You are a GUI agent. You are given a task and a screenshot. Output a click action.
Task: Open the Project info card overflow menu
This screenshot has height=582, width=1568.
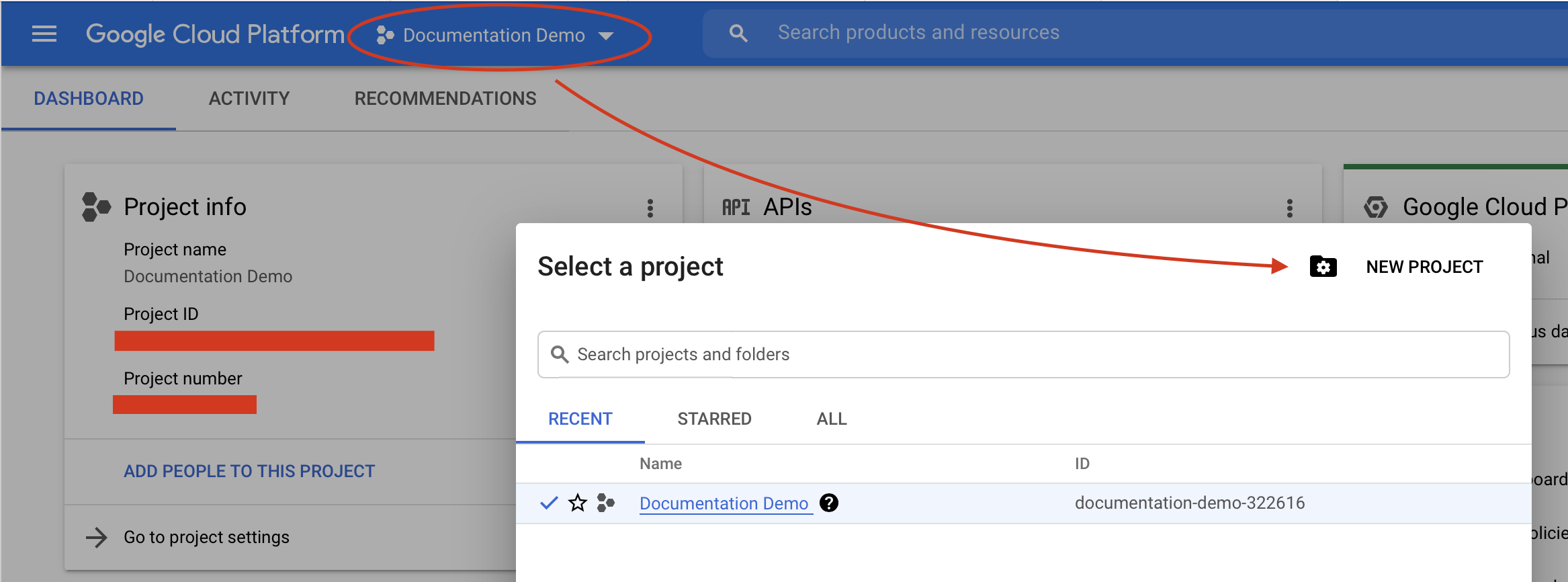click(x=650, y=208)
